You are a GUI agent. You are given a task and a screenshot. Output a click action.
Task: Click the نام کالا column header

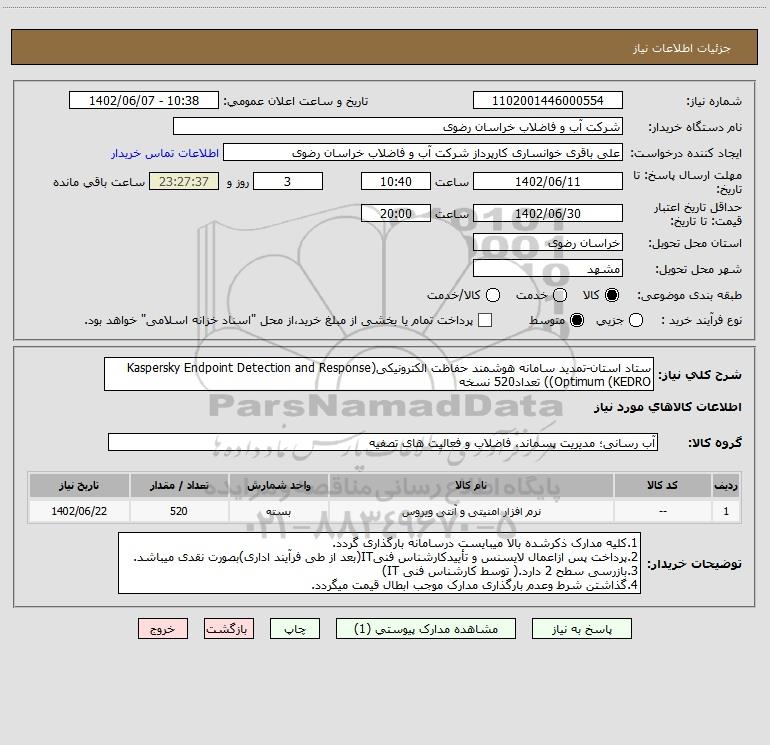471,485
